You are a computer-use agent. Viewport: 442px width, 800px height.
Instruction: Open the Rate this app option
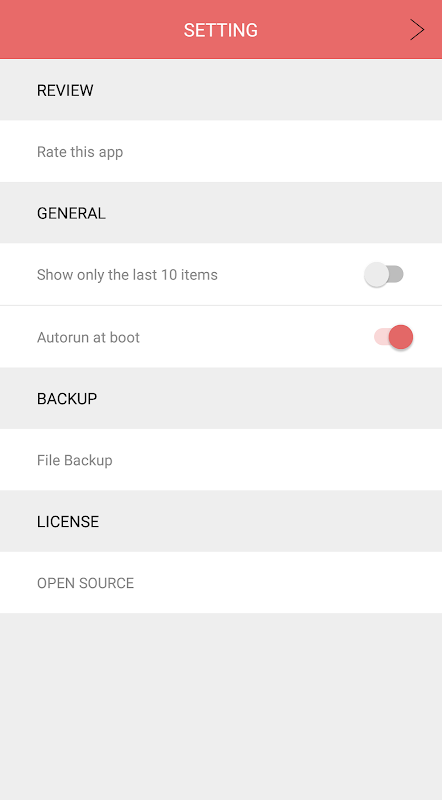[x=221, y=152]
